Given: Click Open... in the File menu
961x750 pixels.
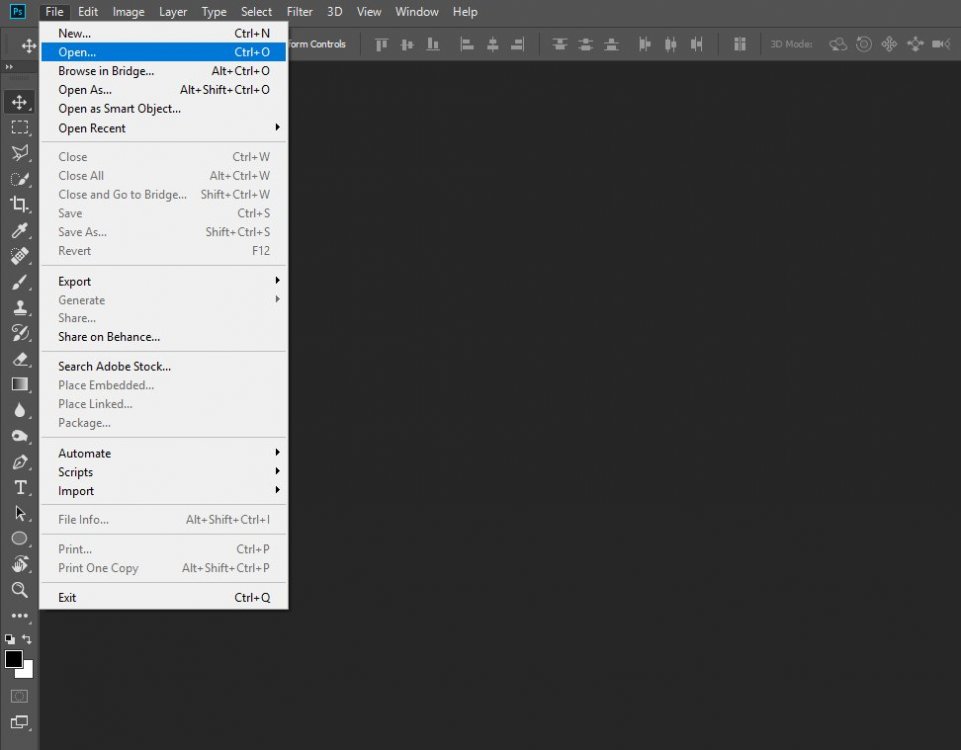Looking at the screenshot, I should tap(78, 52).
